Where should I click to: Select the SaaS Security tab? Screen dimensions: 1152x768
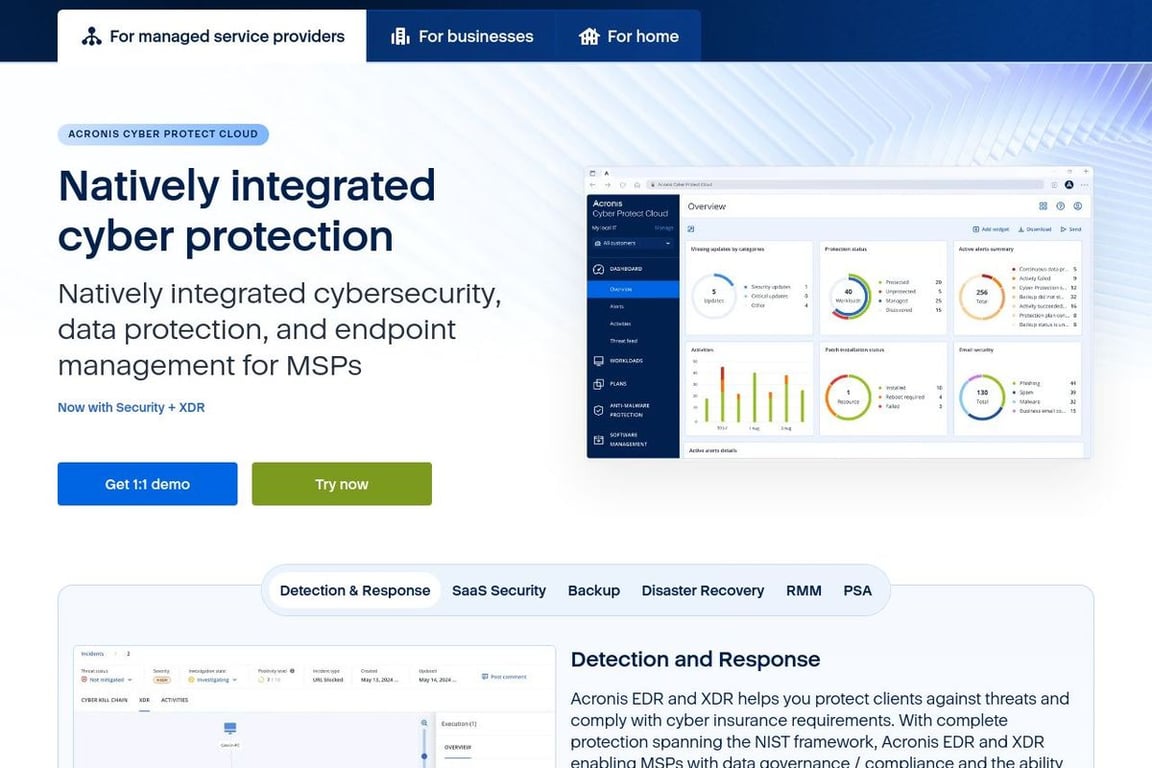point(499,590)
